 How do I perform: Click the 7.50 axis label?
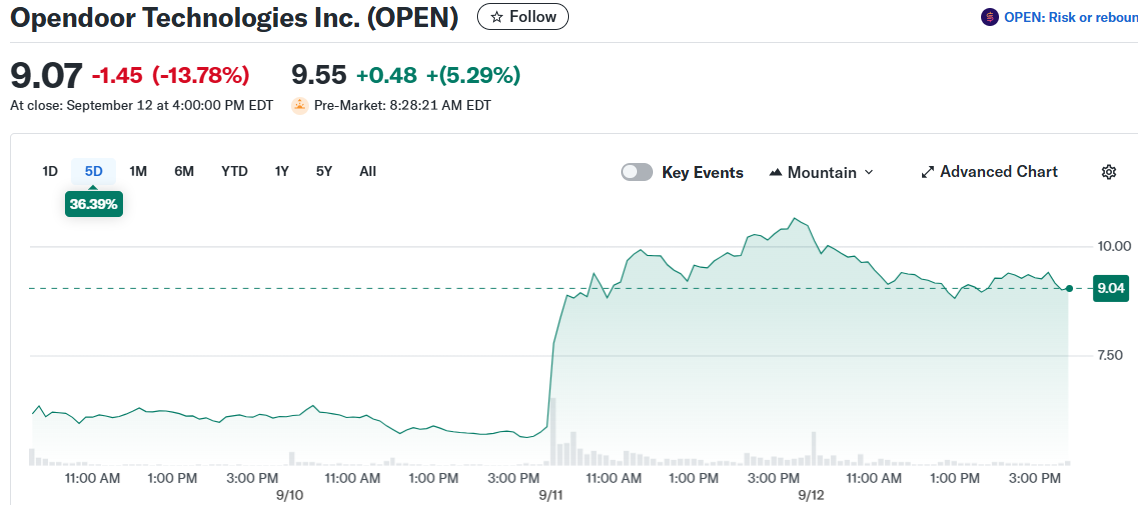(x=1110, y=355)
